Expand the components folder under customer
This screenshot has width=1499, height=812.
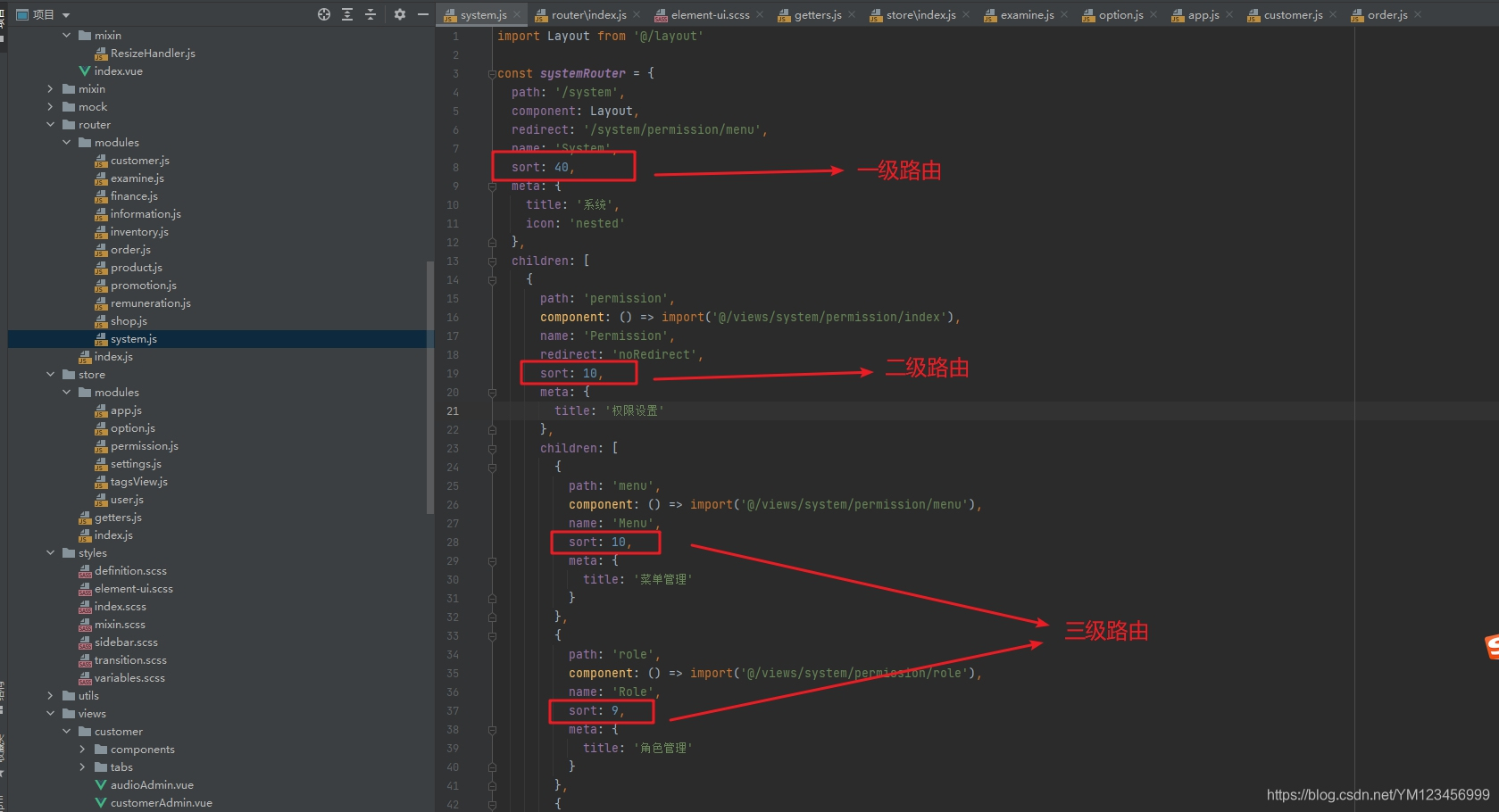(82, 749)
